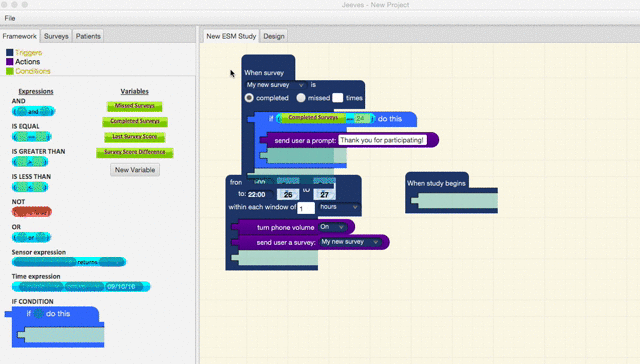Click the Completed Surveys variable inside the if block
Screen dimensions: 640x364
313,118
